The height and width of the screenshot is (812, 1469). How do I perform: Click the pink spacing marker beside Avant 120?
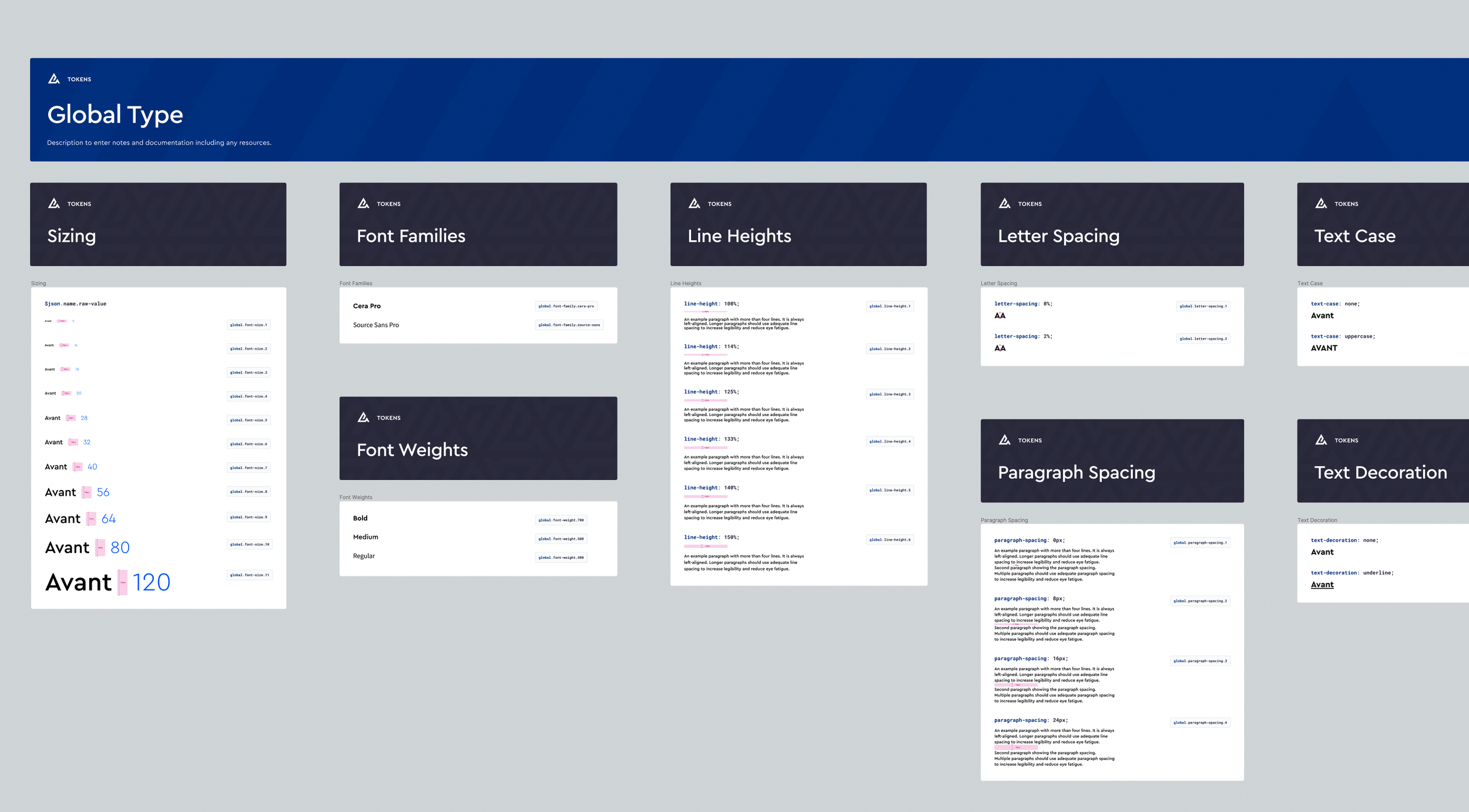122,582
